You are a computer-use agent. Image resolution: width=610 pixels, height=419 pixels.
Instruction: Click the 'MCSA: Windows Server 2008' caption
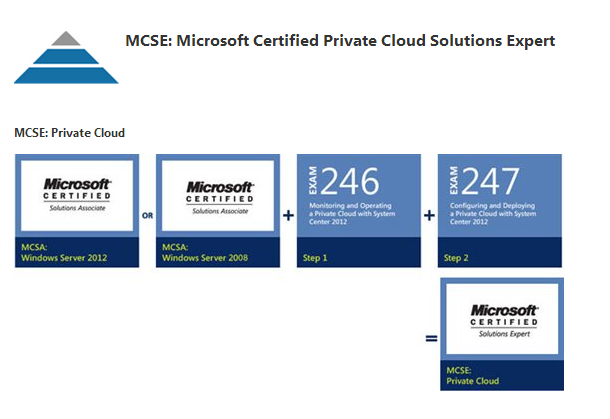pyautogui.click(x=205, y=252)
